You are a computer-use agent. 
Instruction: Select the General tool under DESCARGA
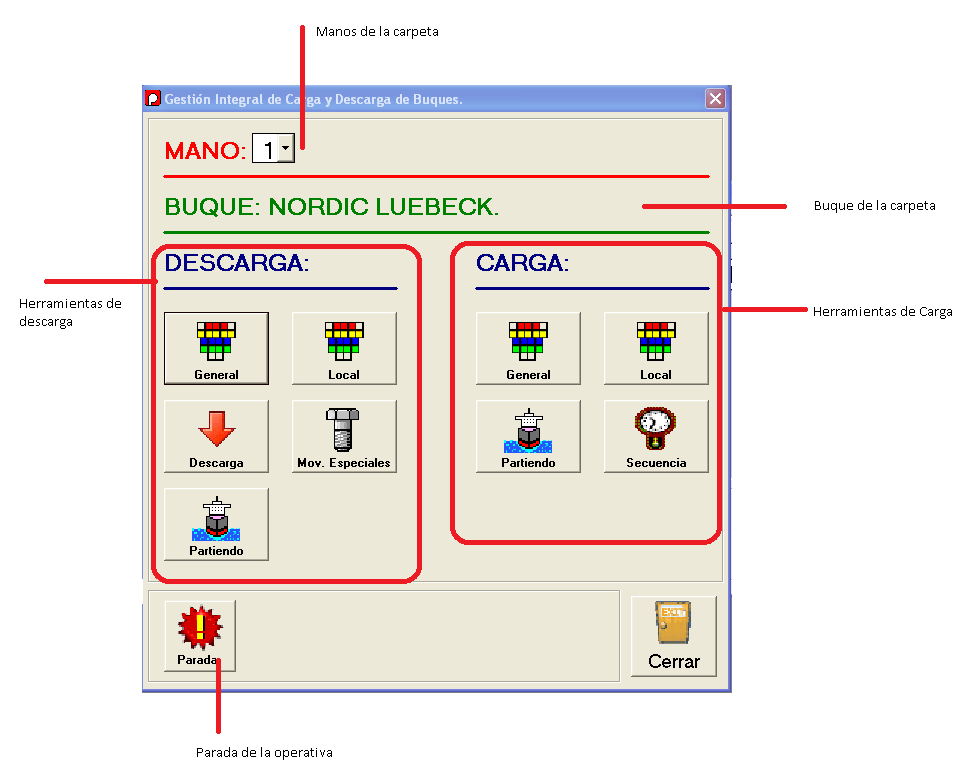tap(216, 348)
